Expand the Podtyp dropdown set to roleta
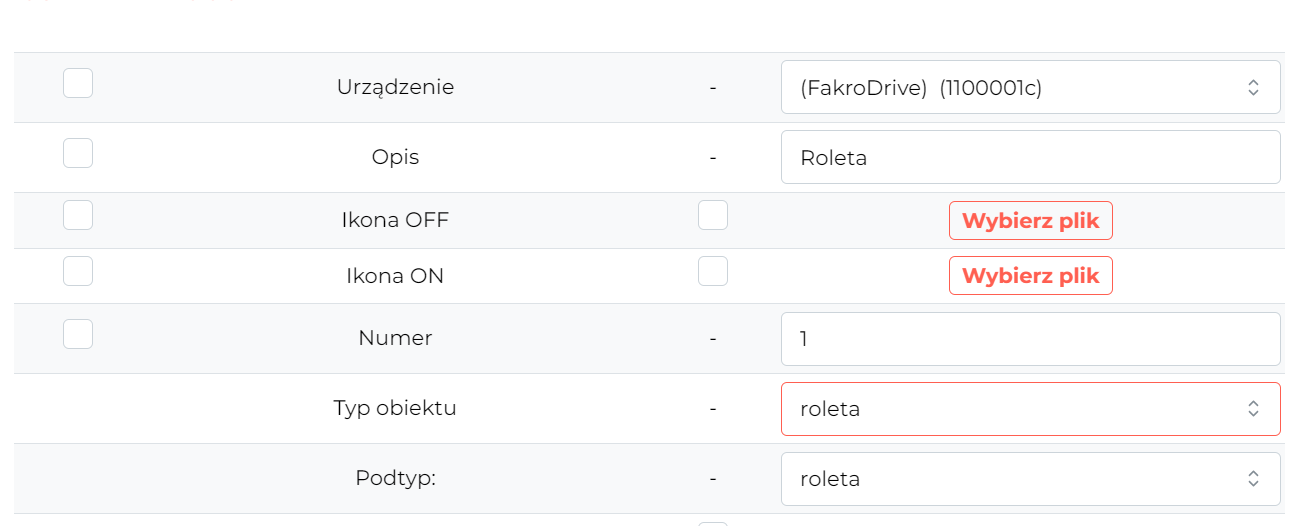 [1031, 479]
